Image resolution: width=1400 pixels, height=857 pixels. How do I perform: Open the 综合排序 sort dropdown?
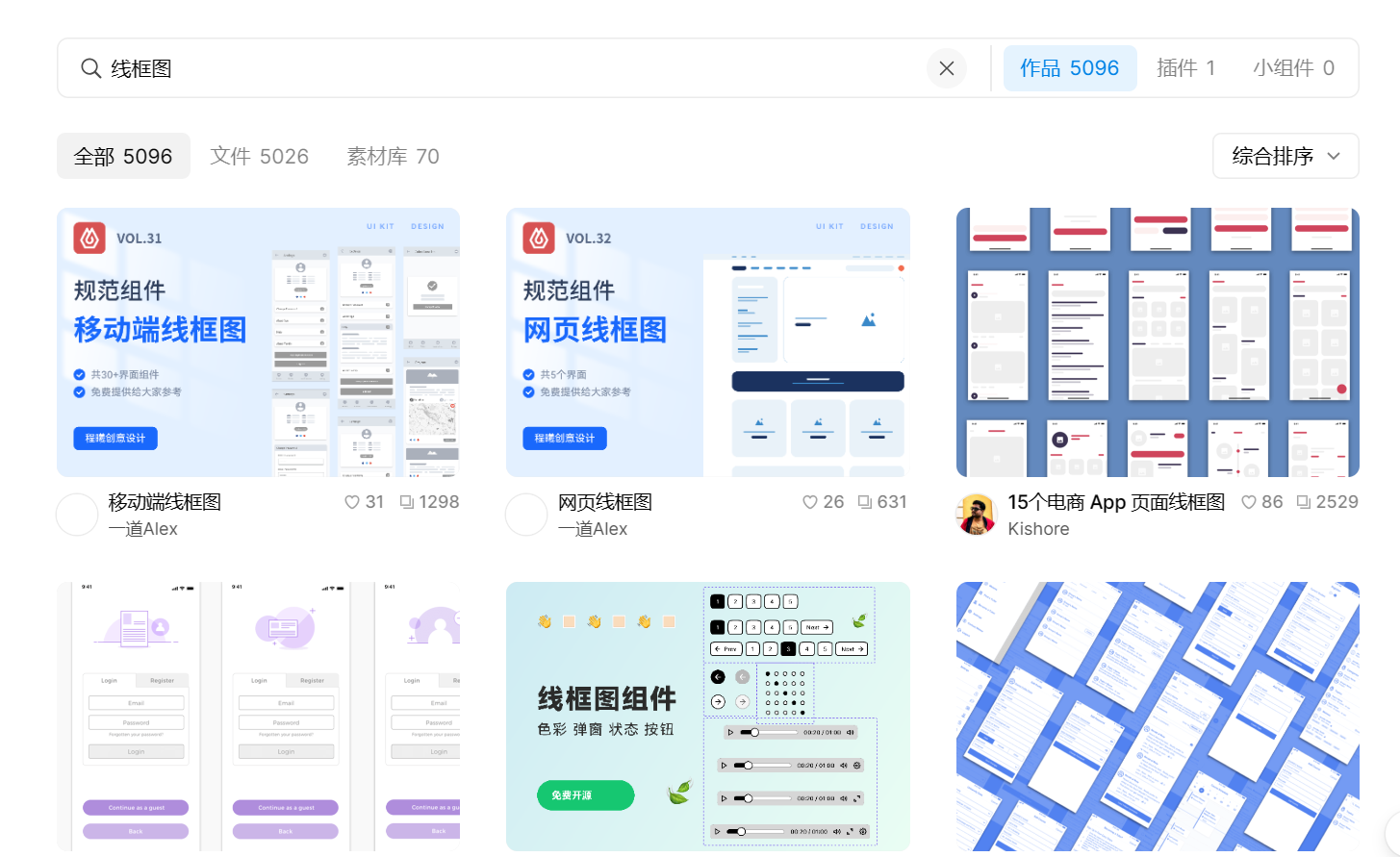tap(1285, 156)
